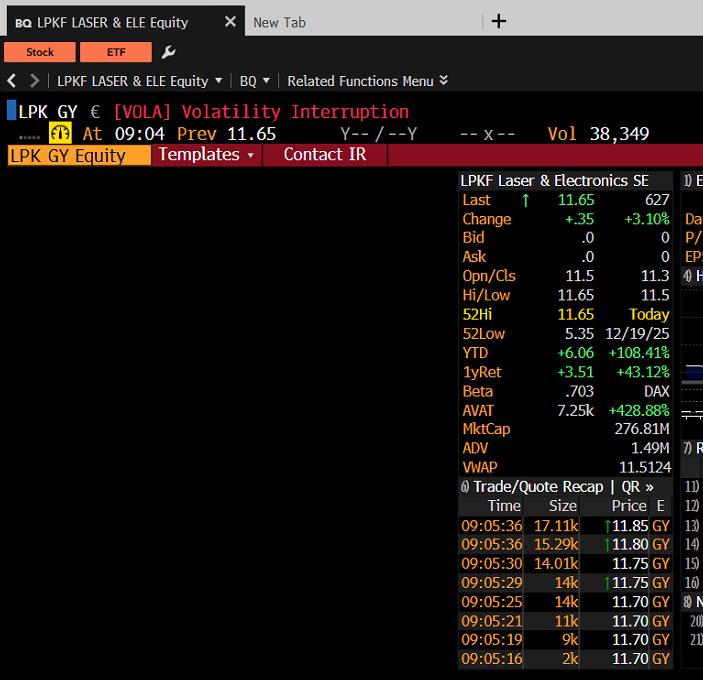Click the Last price value 11.65
Viewport: 703px width, 680px height.
coord(576,200)
